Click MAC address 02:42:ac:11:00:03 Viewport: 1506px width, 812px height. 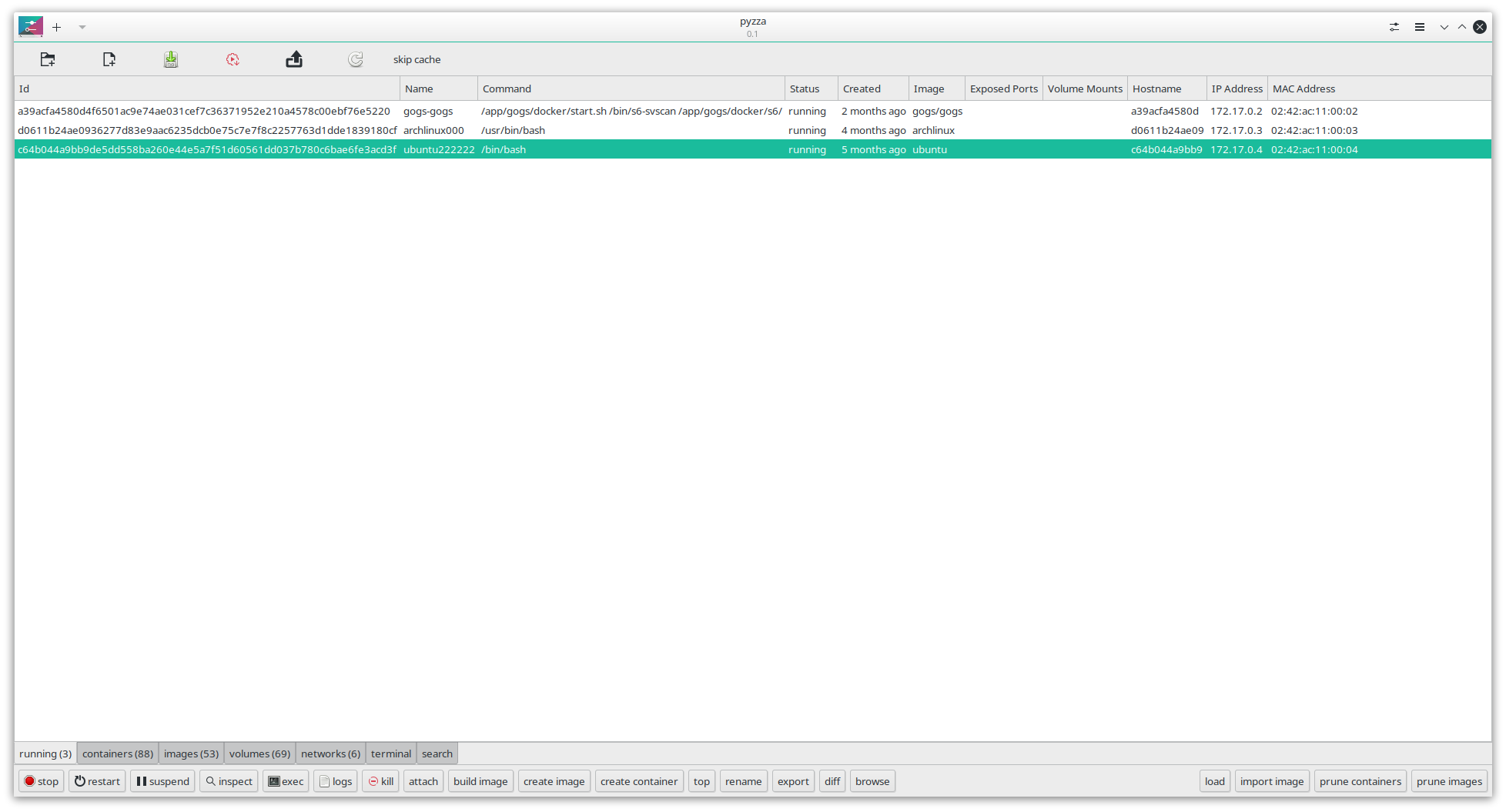[1314, 130]
